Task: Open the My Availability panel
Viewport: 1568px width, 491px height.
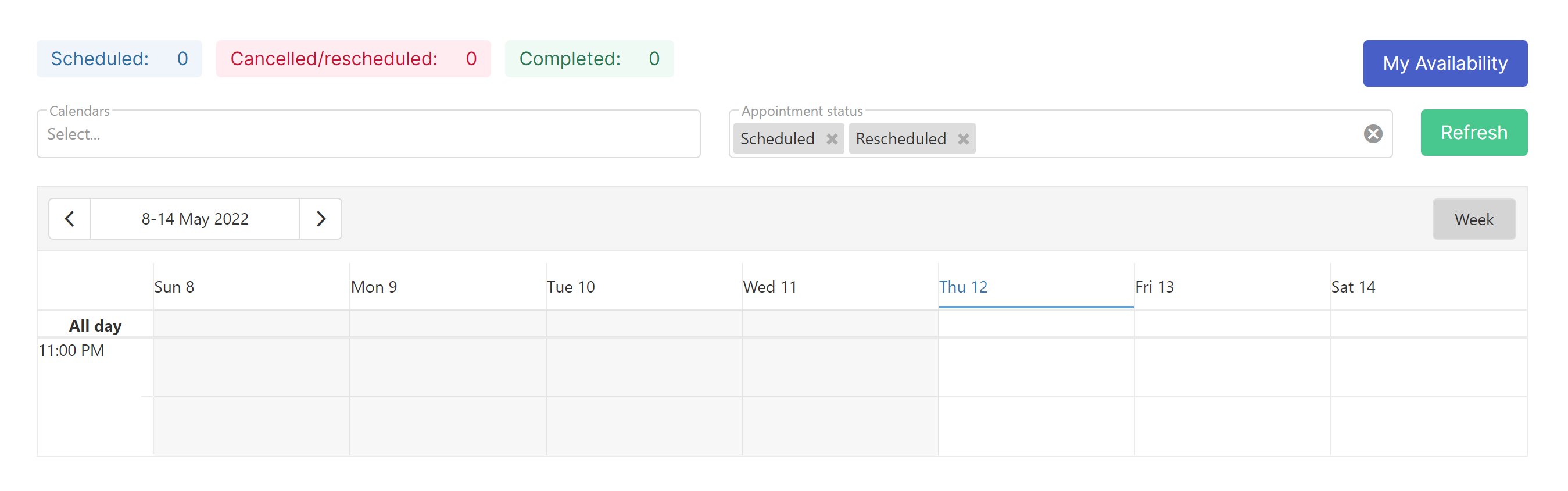Action: click(1445, 63)
